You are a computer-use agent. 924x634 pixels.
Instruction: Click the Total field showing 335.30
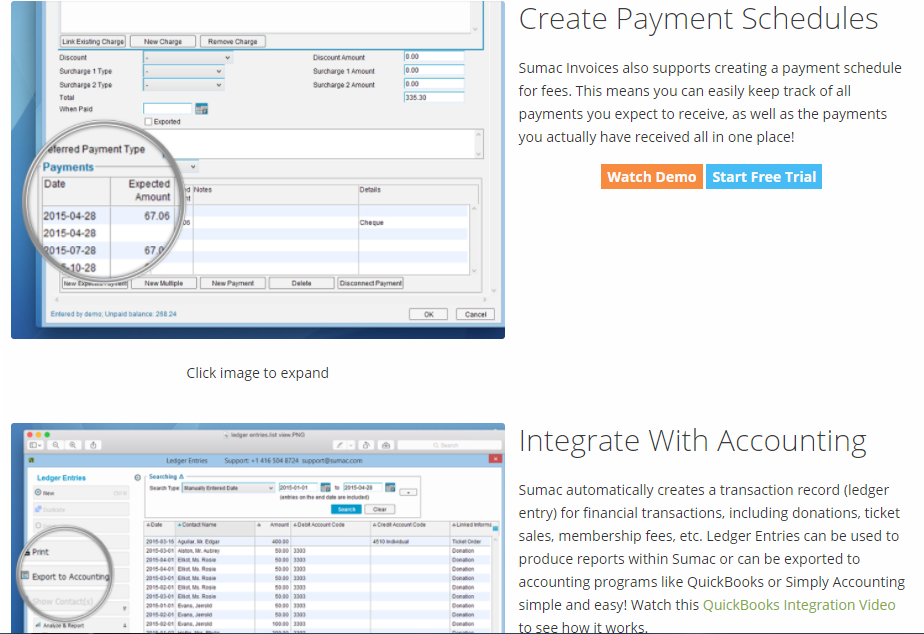434,97
